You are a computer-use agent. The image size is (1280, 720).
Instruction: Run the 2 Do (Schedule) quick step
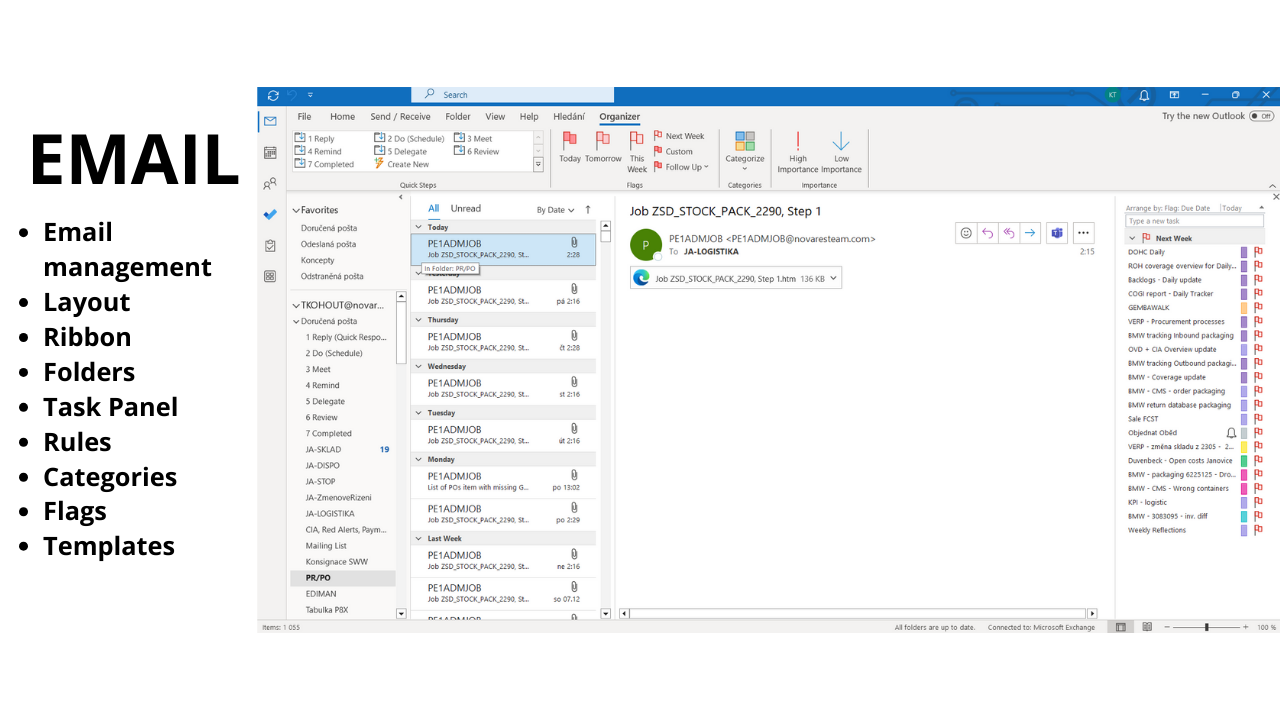409,139
